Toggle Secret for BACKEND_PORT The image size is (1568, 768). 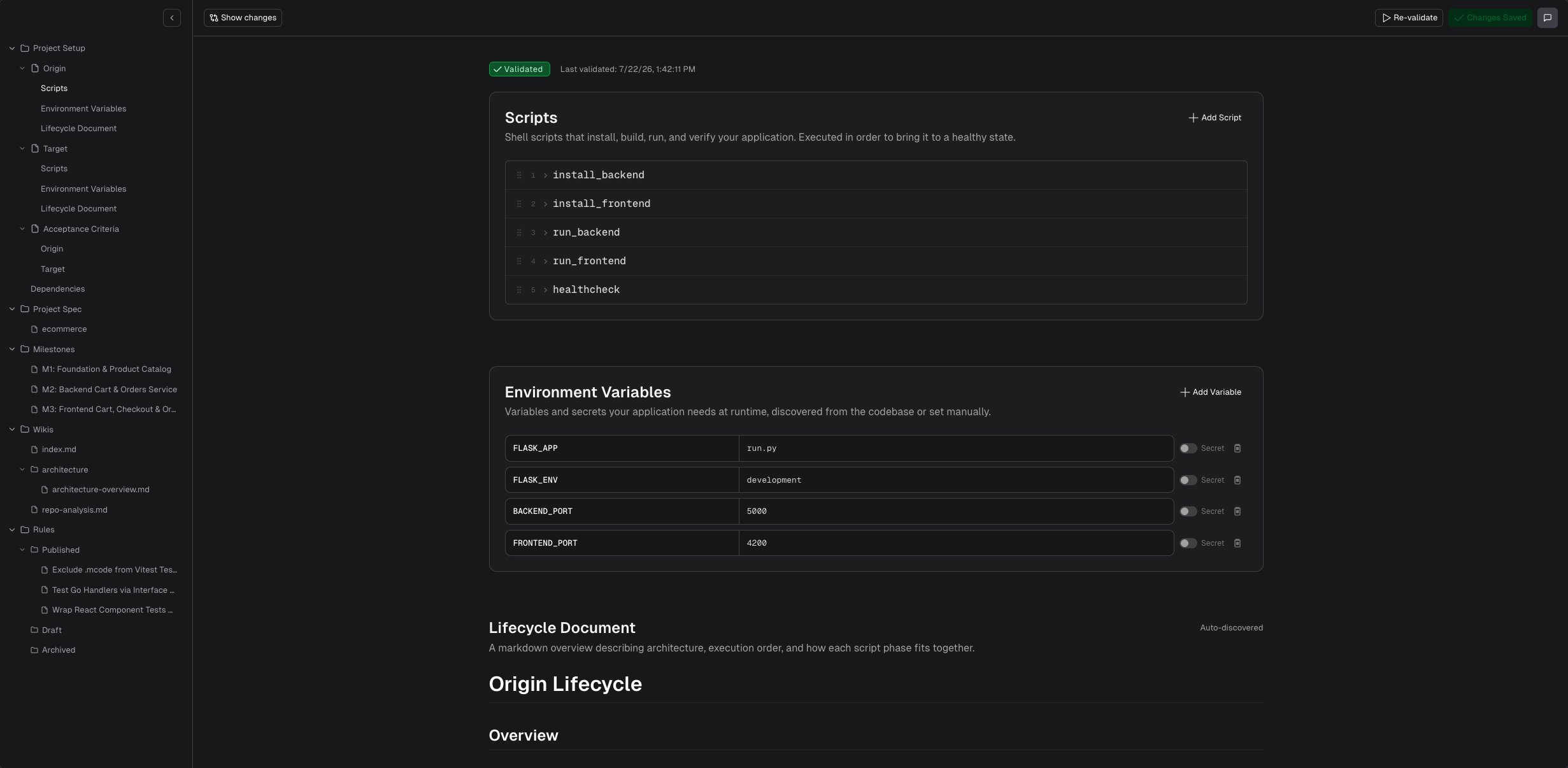(1188, 511)
